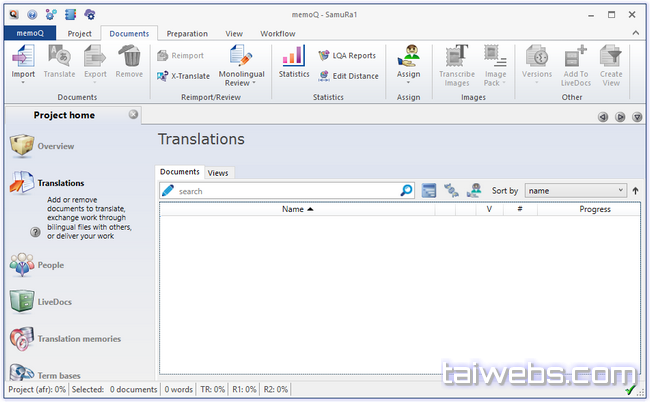Image resolution: width=650 pixels, height=402 pixels.
Task: Switch to the Views tab
Action: [218, 173]
